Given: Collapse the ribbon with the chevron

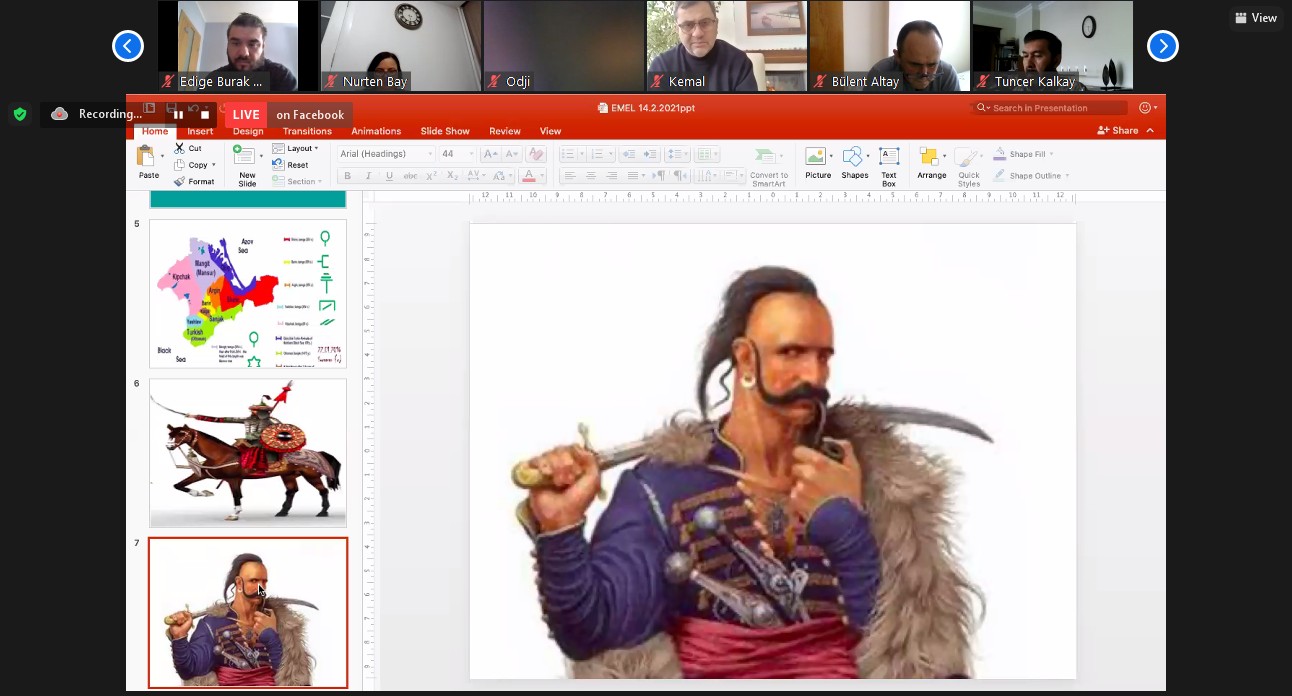Looking at the screenshot, I should [x=1150, y=131].
